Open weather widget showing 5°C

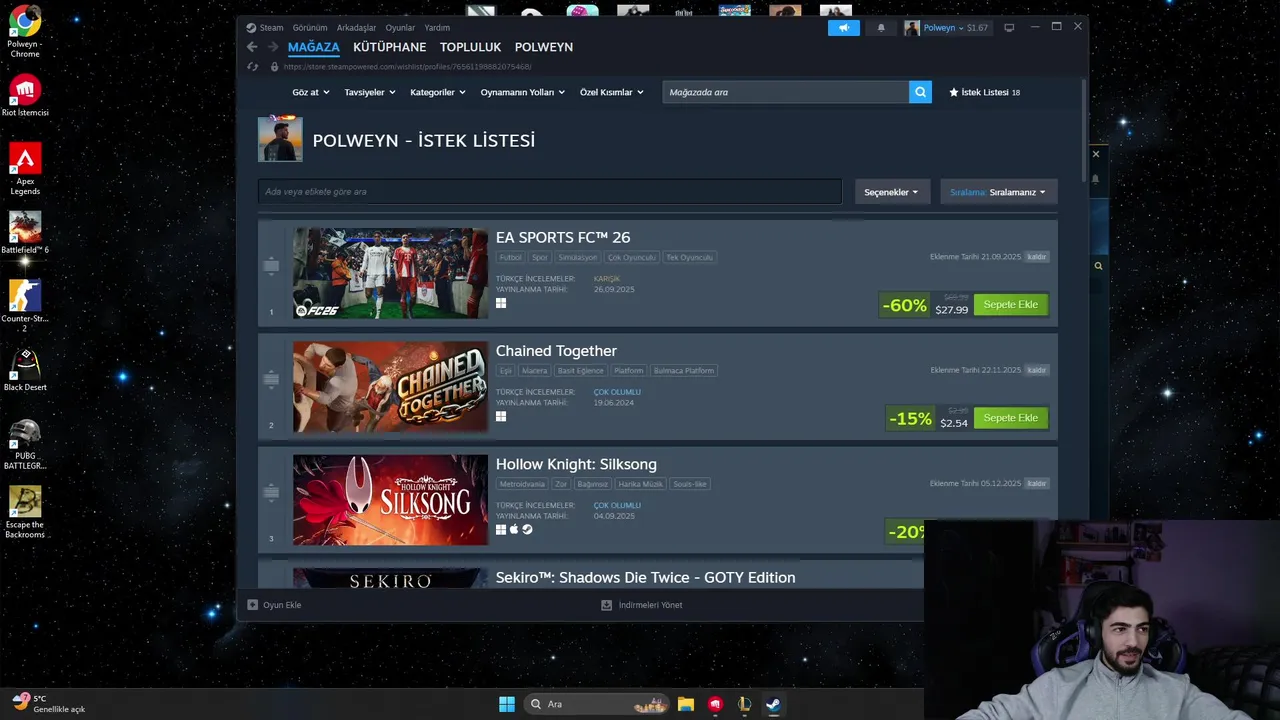tap(48, 704)
